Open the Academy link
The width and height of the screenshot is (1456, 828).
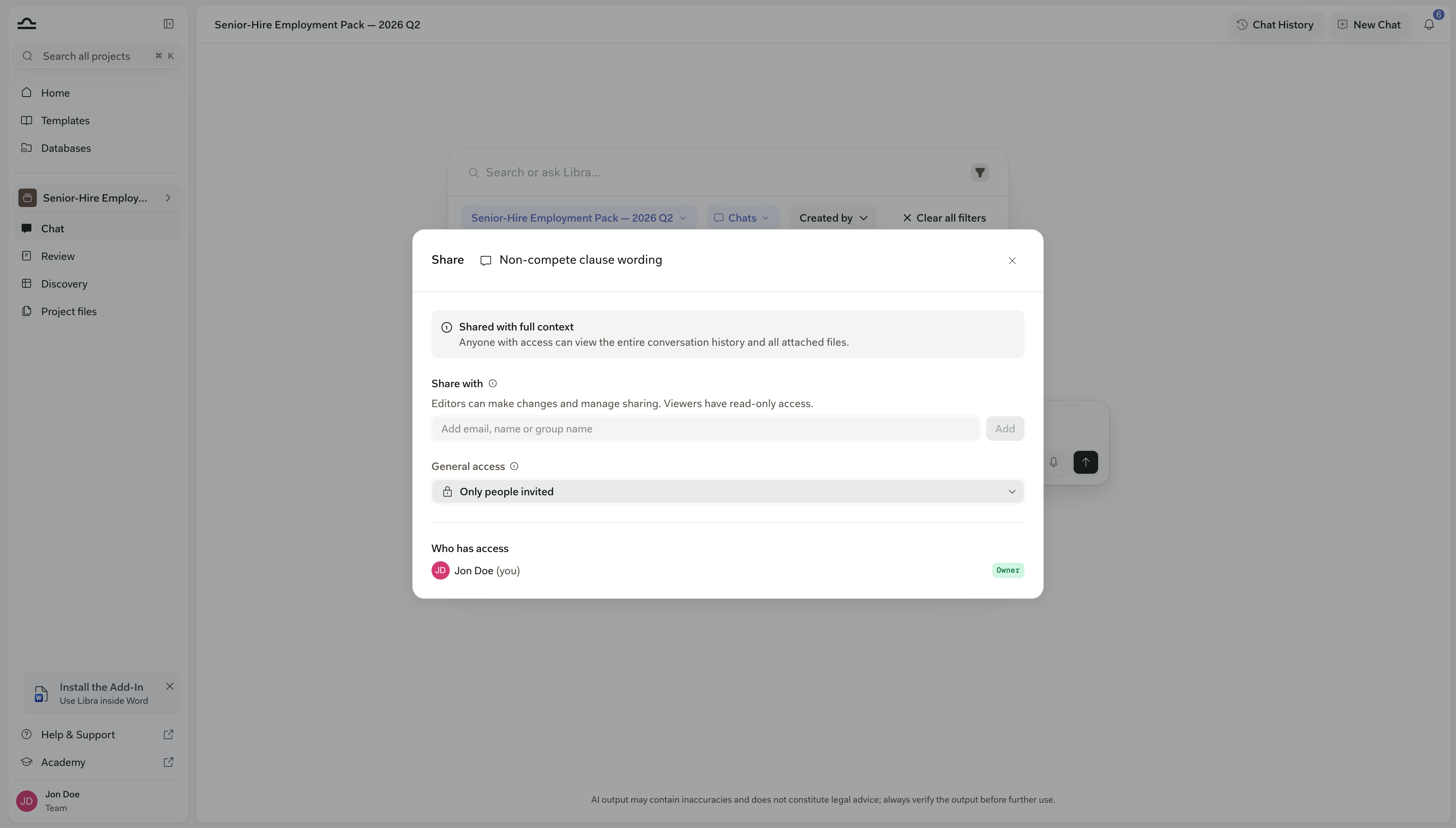pos(98,762)
